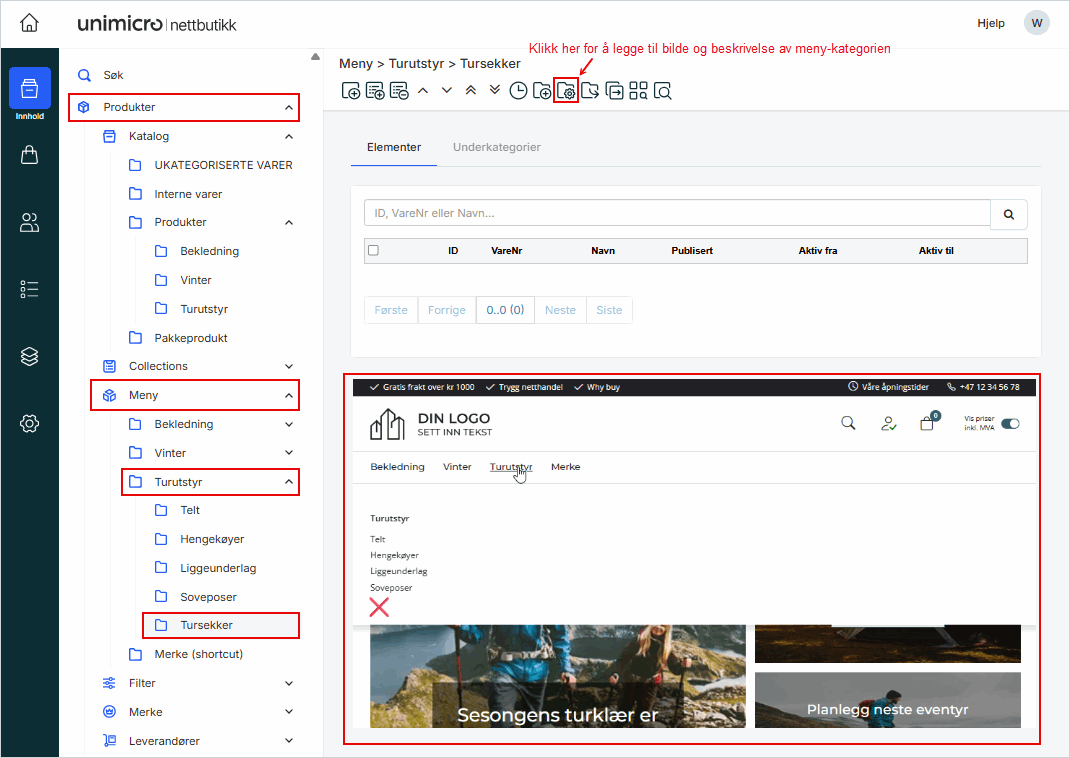Select the Elementer tab
Image resolution: width=1070 pixels, height=758 pixels.
[x=394, y=147]
